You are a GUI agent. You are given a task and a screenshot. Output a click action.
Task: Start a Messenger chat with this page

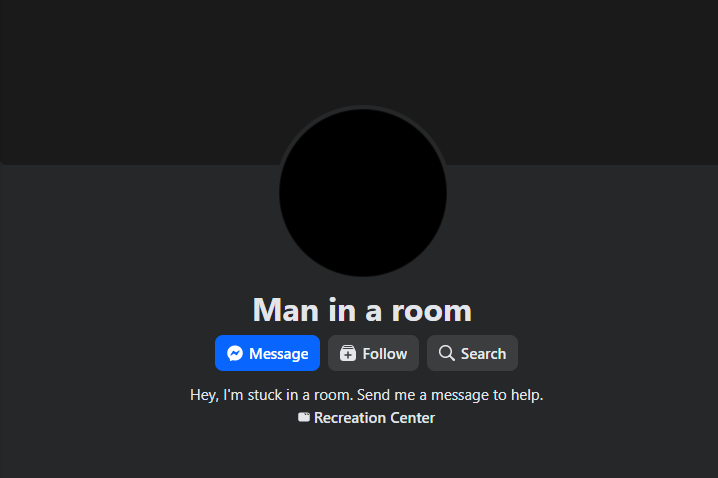pyautogui.click(x=267, y=353)
